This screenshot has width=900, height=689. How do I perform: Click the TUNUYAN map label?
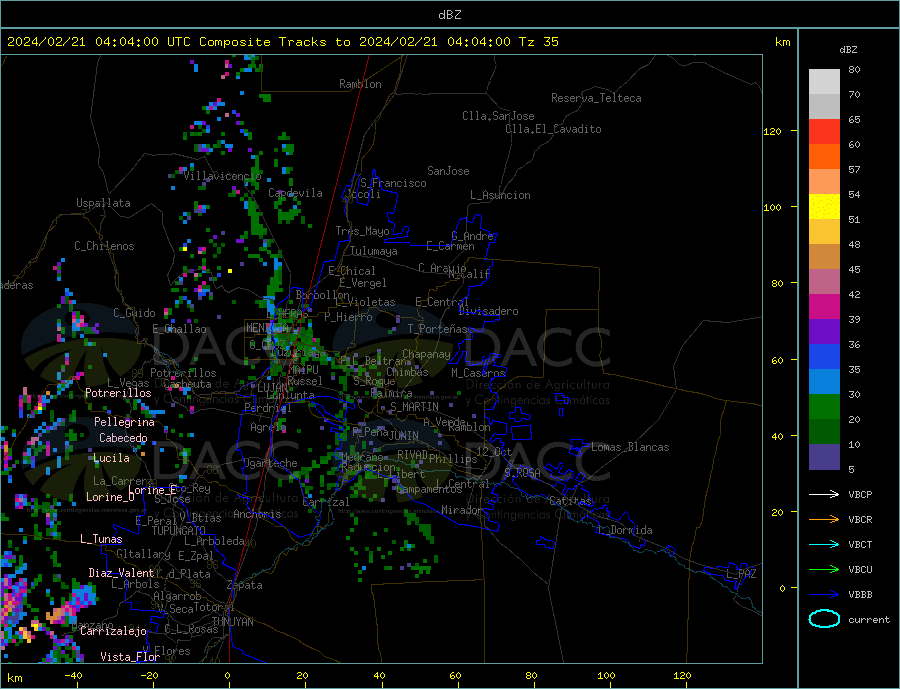coord(232,622)
